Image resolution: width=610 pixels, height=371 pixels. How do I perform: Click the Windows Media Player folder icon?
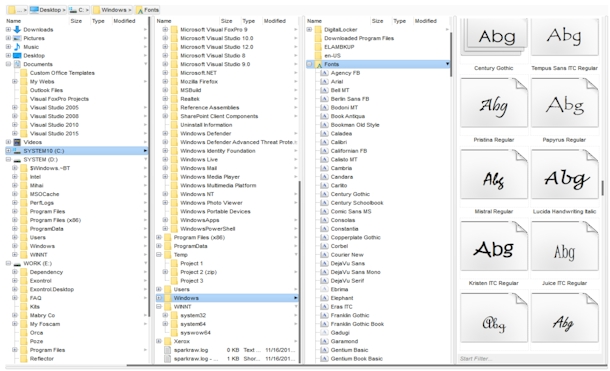point(174,177)
